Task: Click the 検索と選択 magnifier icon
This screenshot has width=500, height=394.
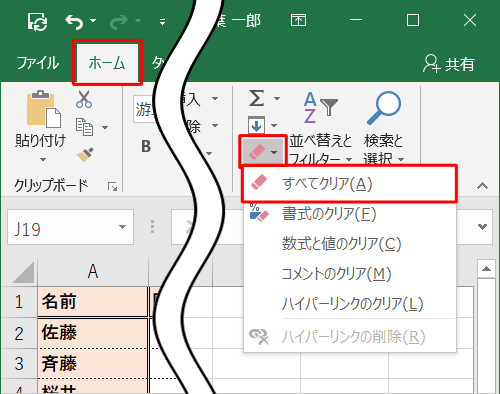Action: [x=384, y=108]
